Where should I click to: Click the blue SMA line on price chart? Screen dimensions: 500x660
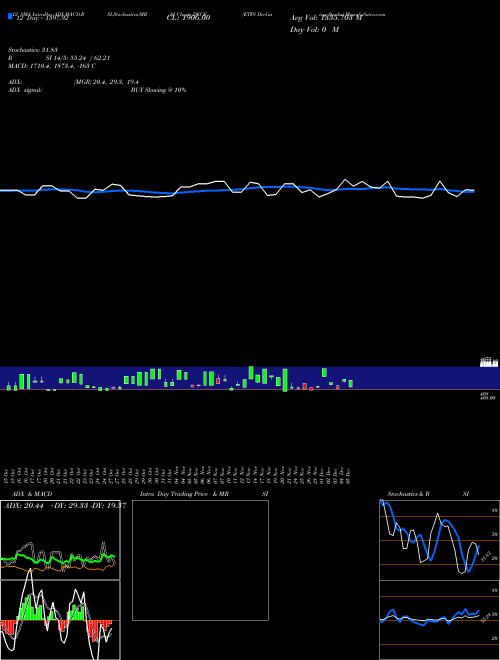[237, 190]
